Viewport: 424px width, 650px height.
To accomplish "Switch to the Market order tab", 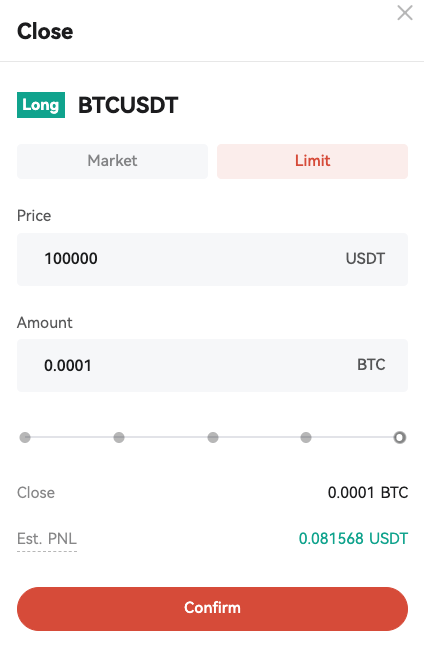I will 112,161.
